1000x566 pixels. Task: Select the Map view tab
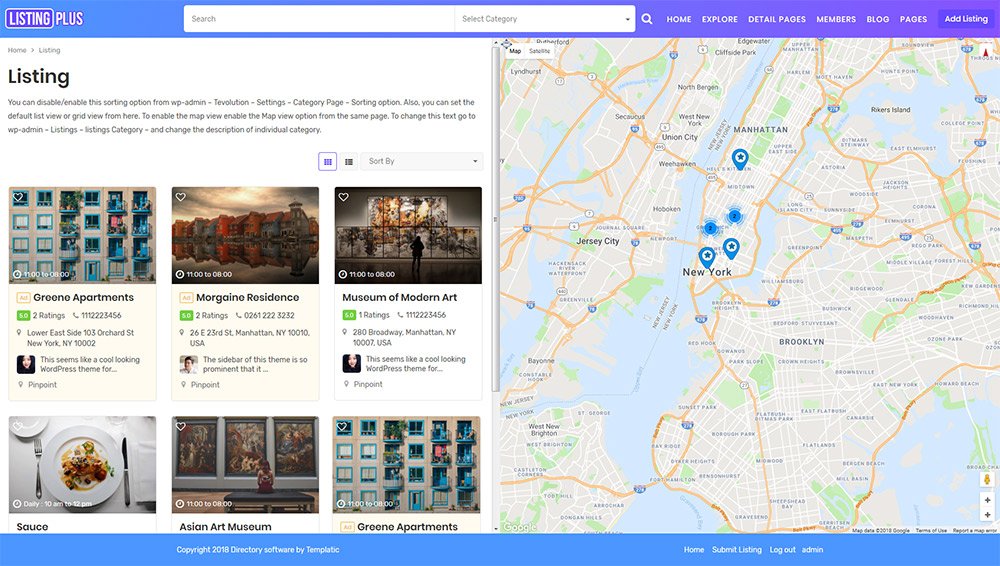click(515, 51)
